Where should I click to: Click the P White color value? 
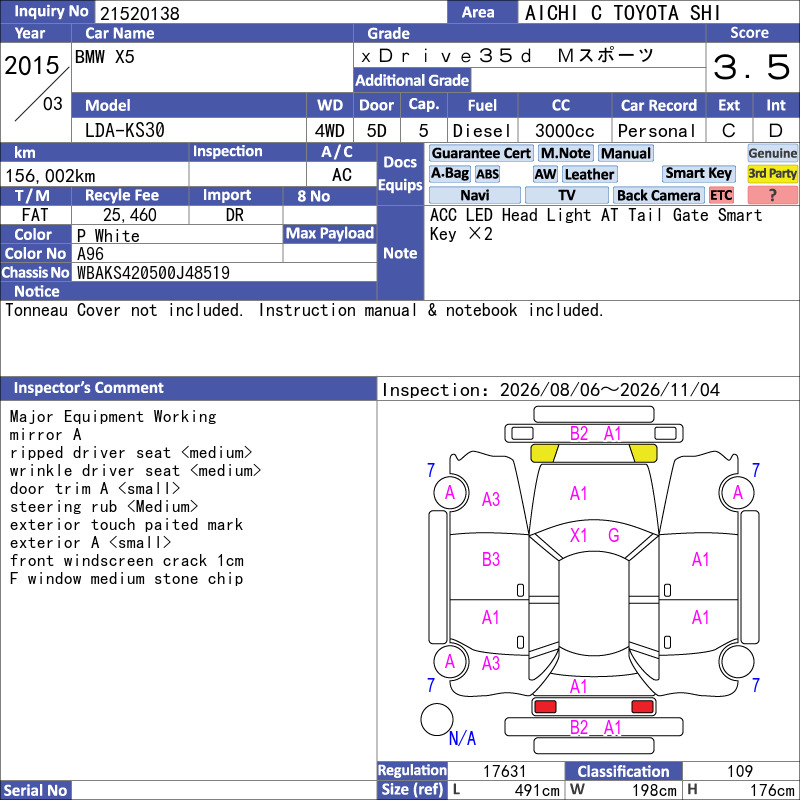(108, 236)
